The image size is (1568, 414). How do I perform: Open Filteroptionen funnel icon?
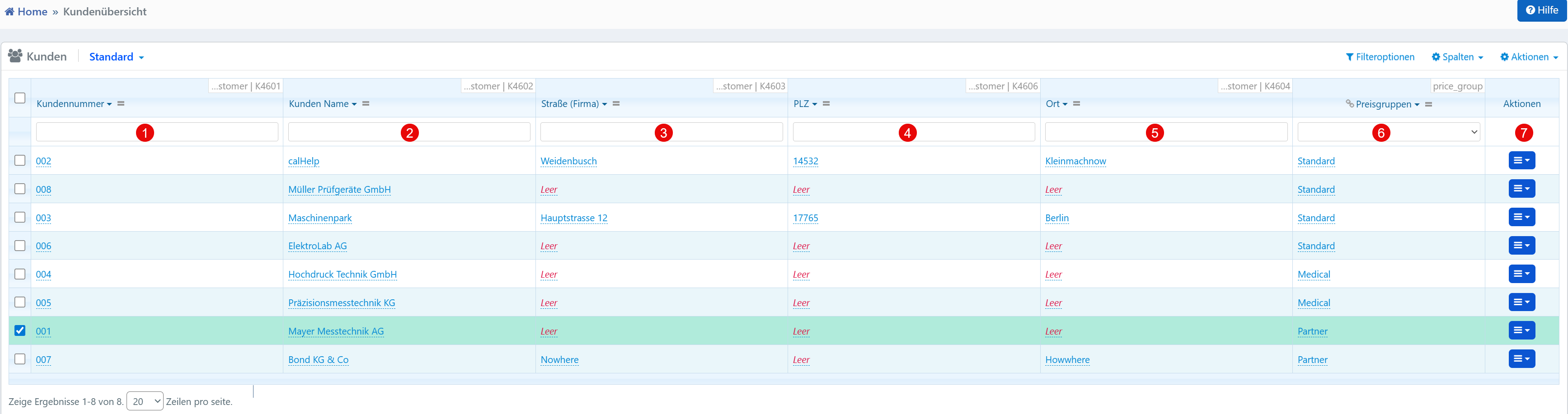(1349, 57)
